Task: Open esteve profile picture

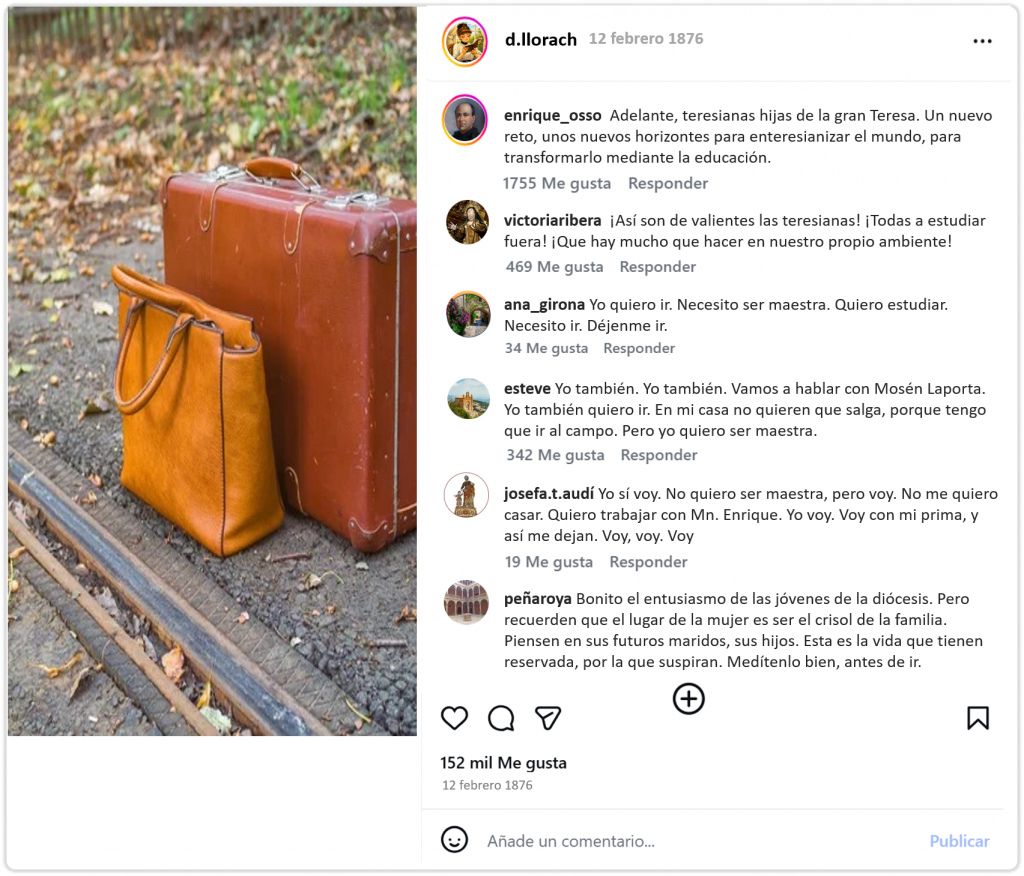Action: pos(468,398)
